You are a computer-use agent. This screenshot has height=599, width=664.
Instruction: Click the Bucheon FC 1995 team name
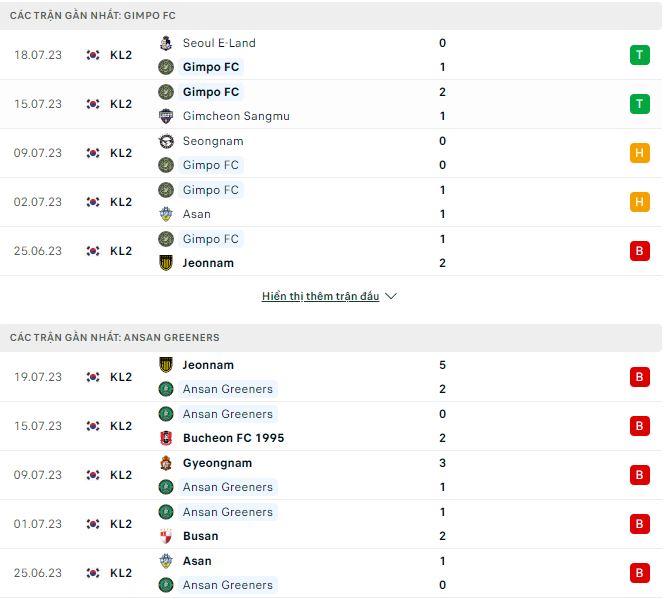[x=233, y=438]
